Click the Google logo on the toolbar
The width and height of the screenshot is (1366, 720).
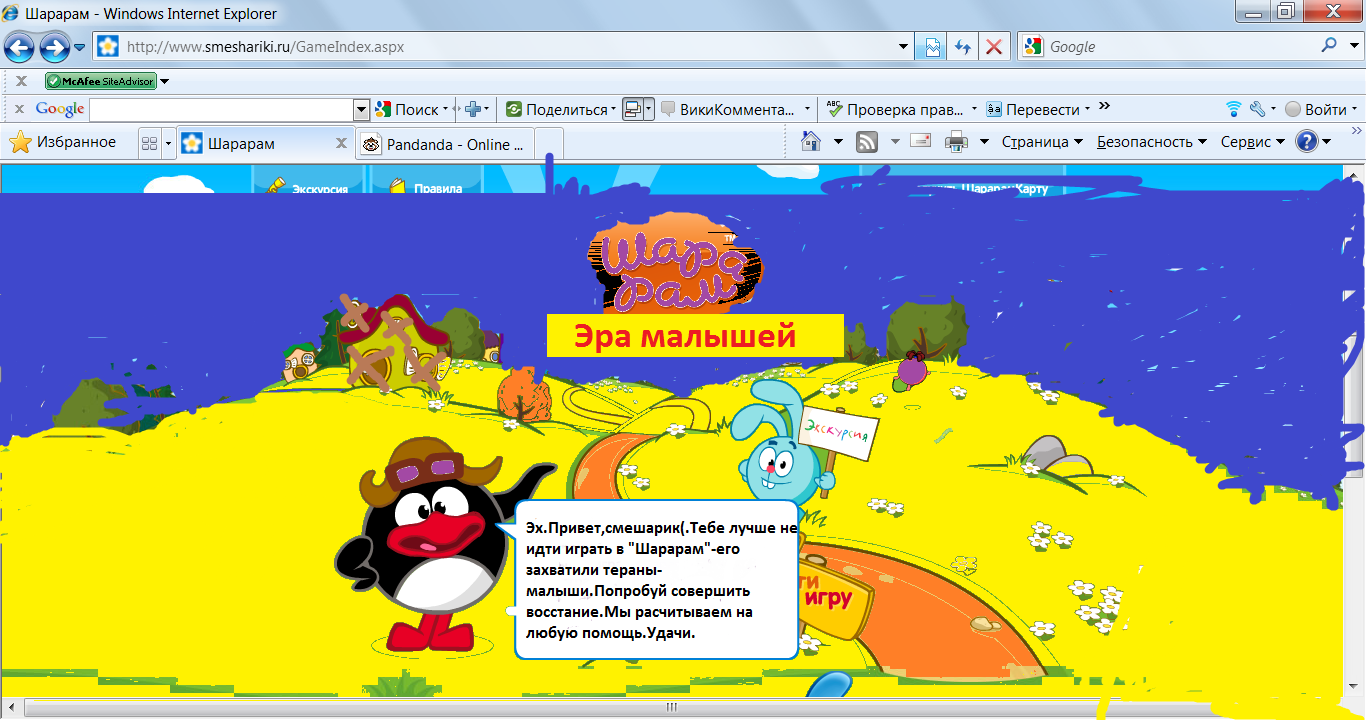[x=60, y=109]
